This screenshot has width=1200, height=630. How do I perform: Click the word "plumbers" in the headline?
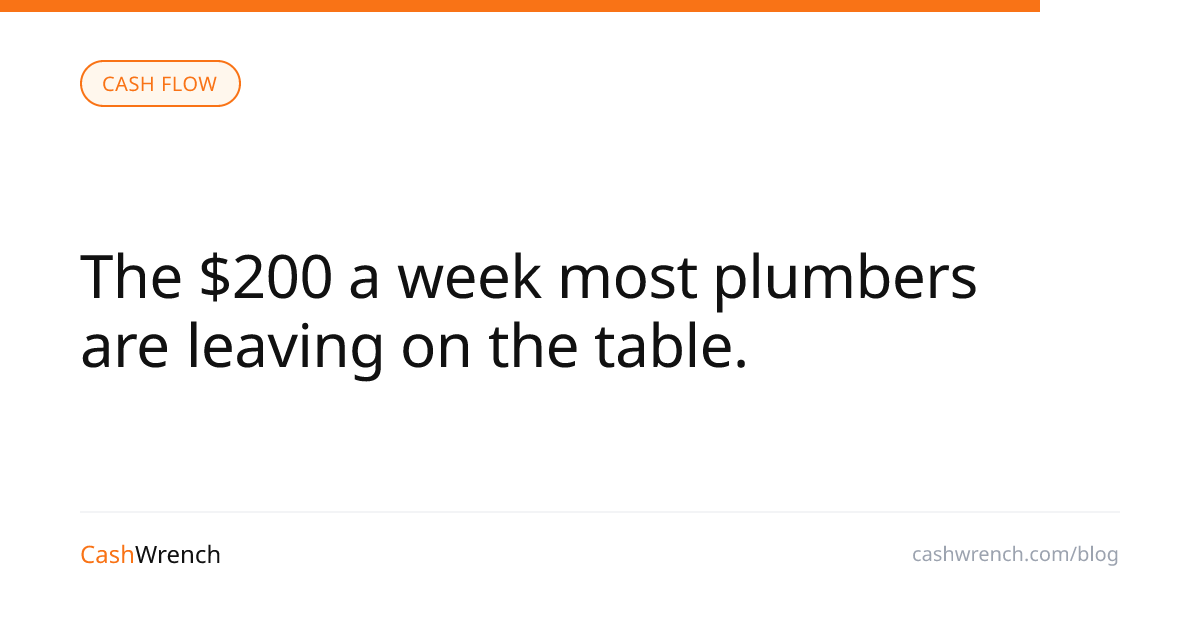point(844,277)
